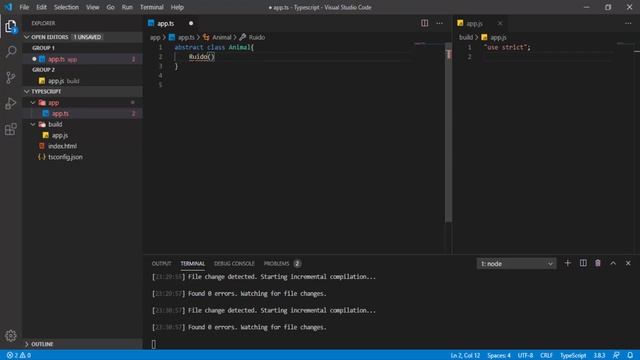The image size is (640, 360).
Task: Create a new terminal with plus icon
Action: pyautogui.click(x=567, y=263)
